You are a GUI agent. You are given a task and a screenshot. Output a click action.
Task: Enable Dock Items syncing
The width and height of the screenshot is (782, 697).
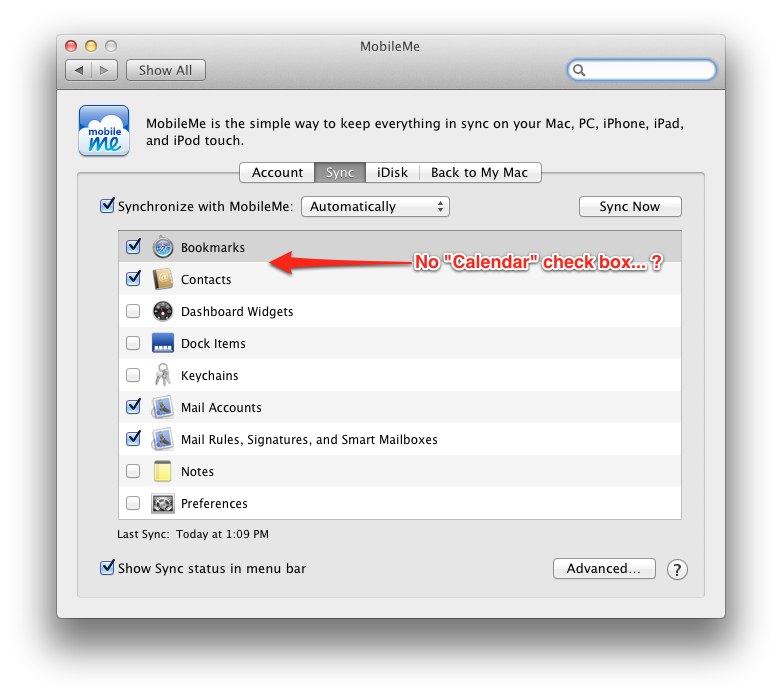click(133, 343)
